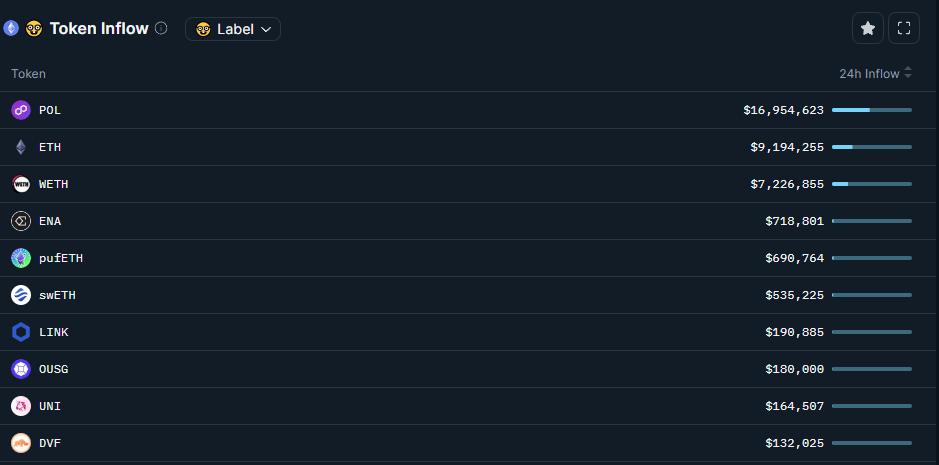Open the pufETH token name link
Viewport: 939px width, 465px height.
61,258
